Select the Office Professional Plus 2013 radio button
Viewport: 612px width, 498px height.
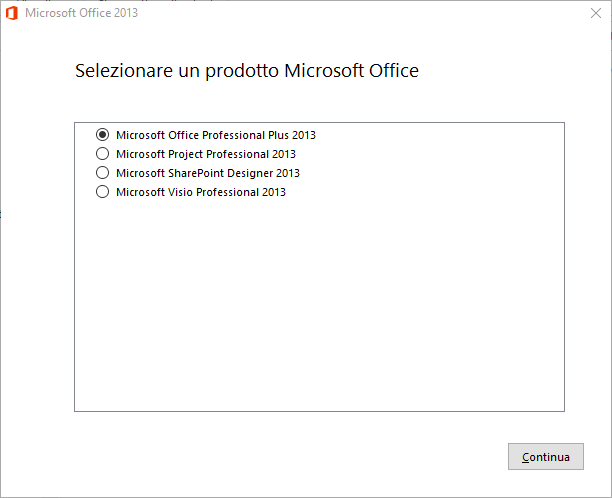click(x=102, y=135)
